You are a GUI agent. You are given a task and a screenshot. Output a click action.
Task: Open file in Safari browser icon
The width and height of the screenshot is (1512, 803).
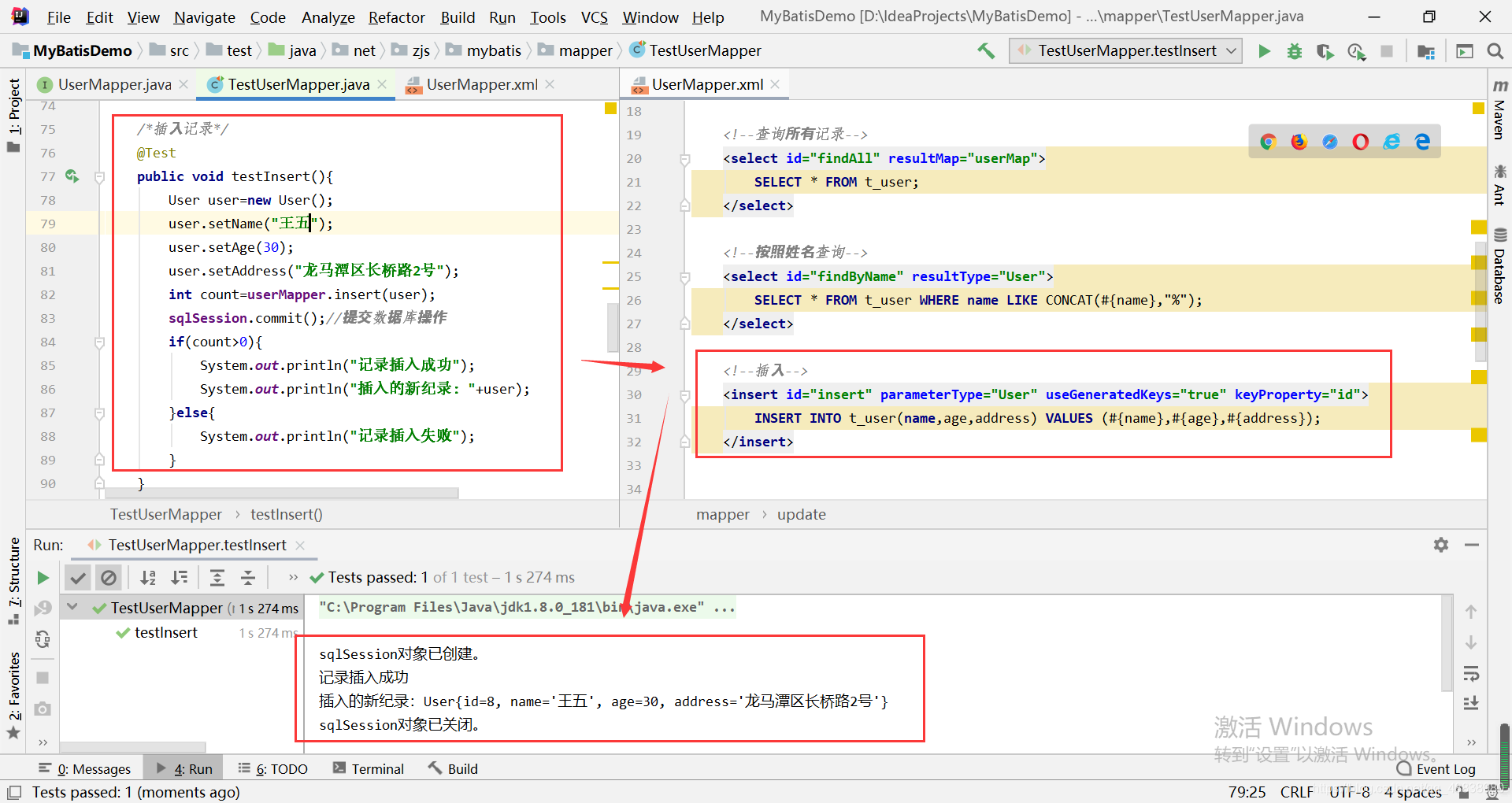tap(1330, 142)
